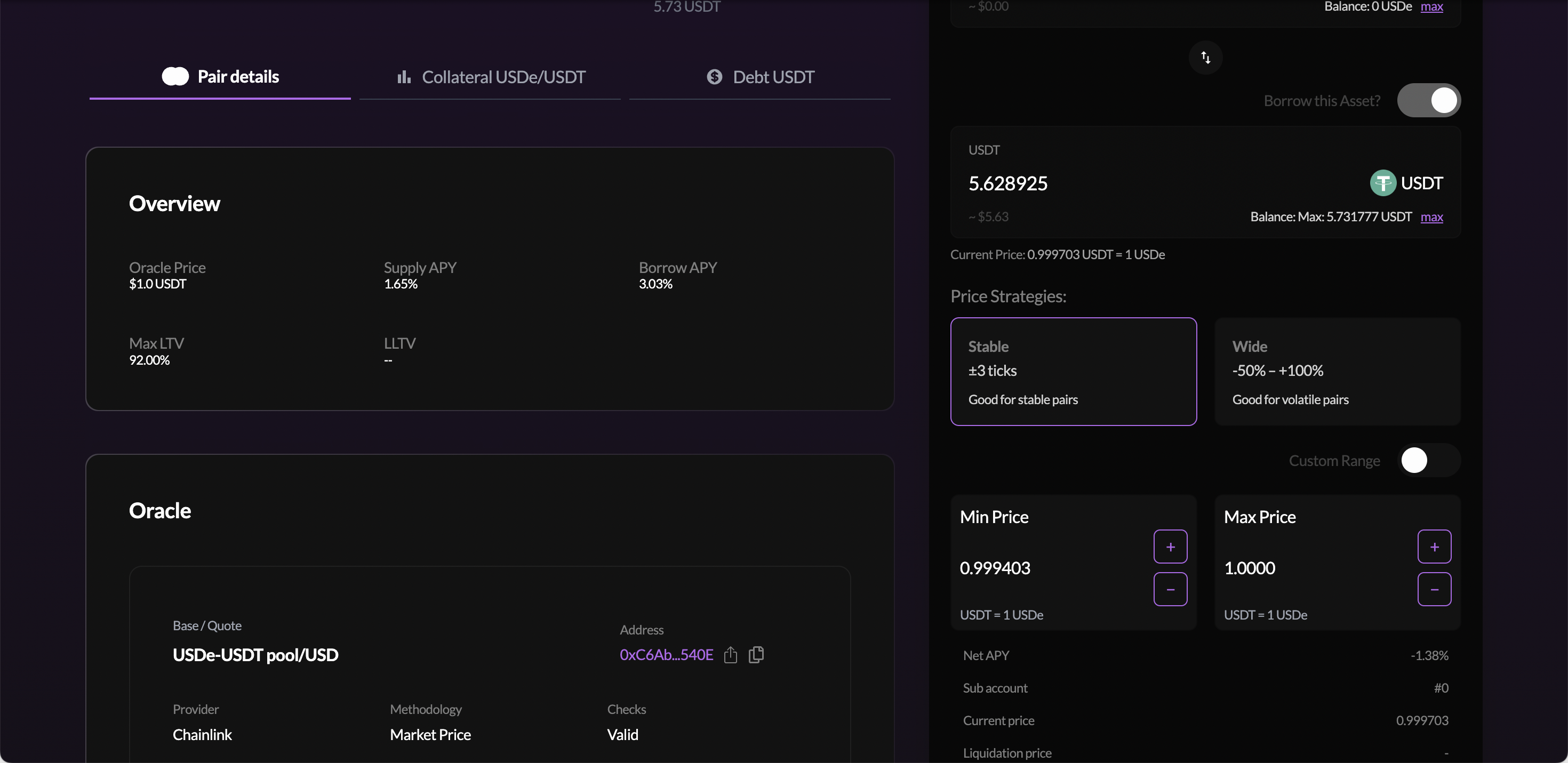Screen dimensions: 1568x763
Task: Open the Debt USDT tab
Action: pyautogui.click(x=760, y=77)
